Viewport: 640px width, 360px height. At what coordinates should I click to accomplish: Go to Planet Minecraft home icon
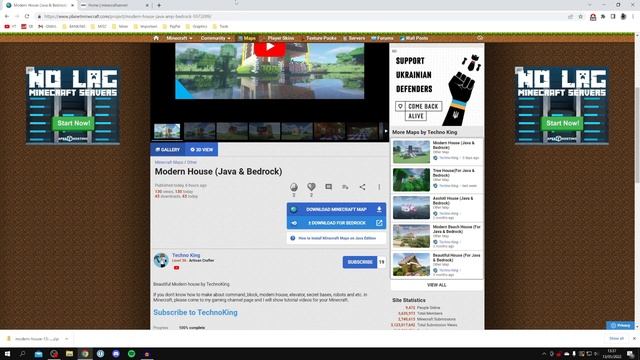click(156, 38)
